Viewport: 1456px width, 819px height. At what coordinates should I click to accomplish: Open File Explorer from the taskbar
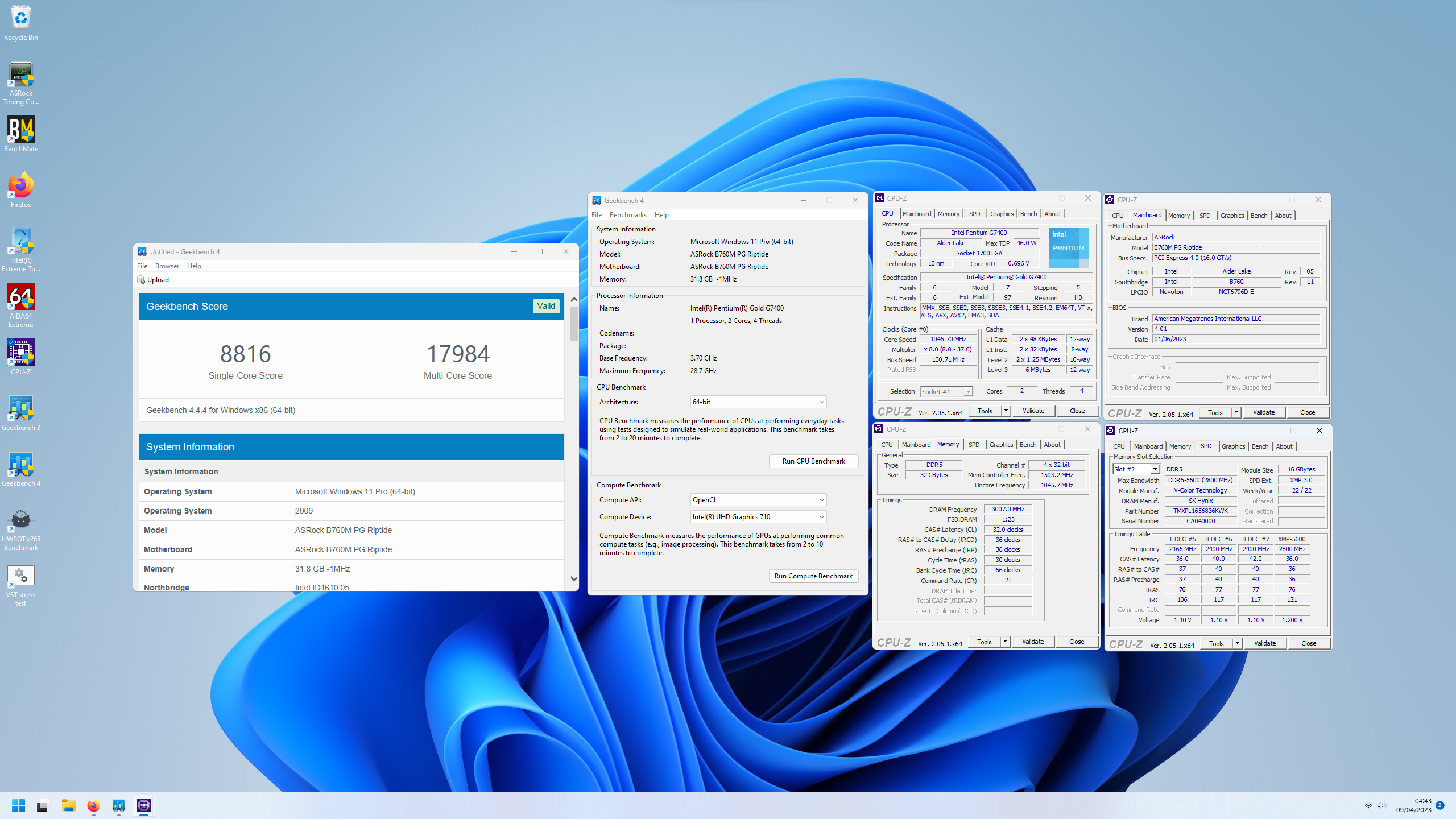pyautogui.click(x=69, y=805)
